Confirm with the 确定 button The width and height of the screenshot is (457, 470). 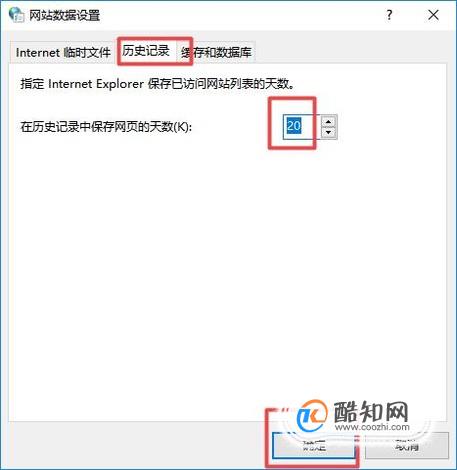point(314,445)
